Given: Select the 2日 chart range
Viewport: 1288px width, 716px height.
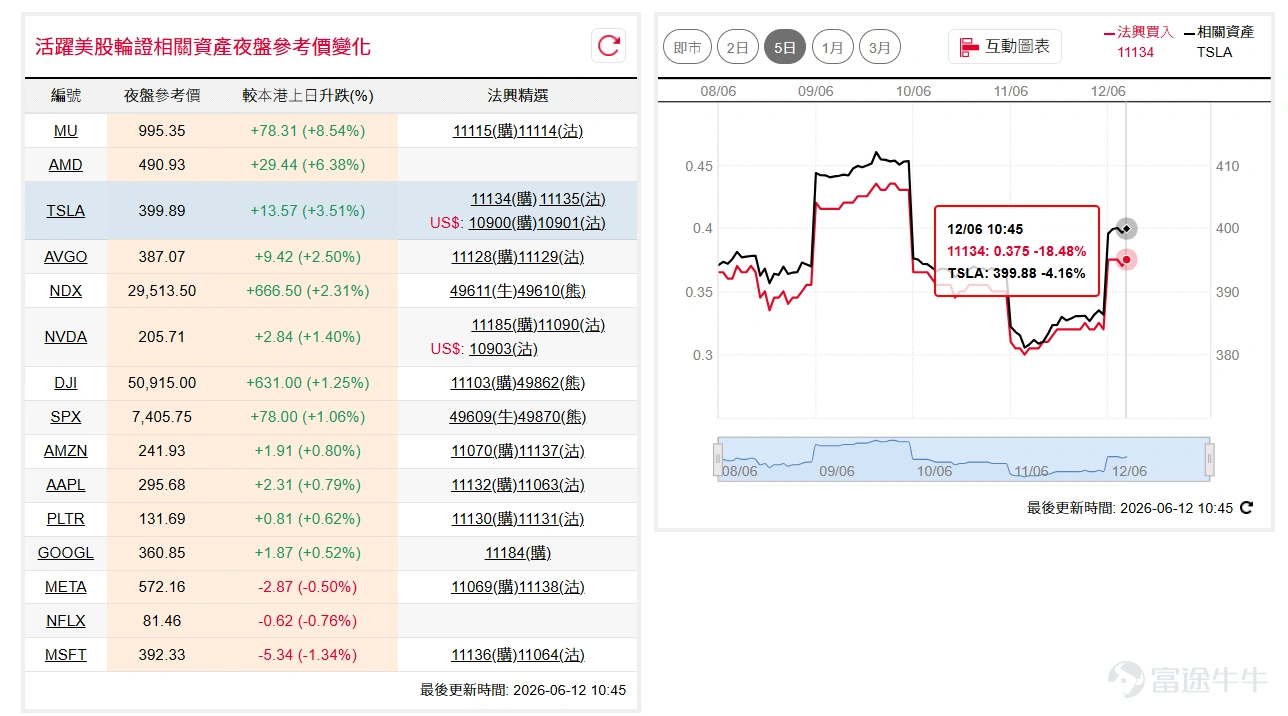Looking at the screenshot, I should click(x=738, y=47).
